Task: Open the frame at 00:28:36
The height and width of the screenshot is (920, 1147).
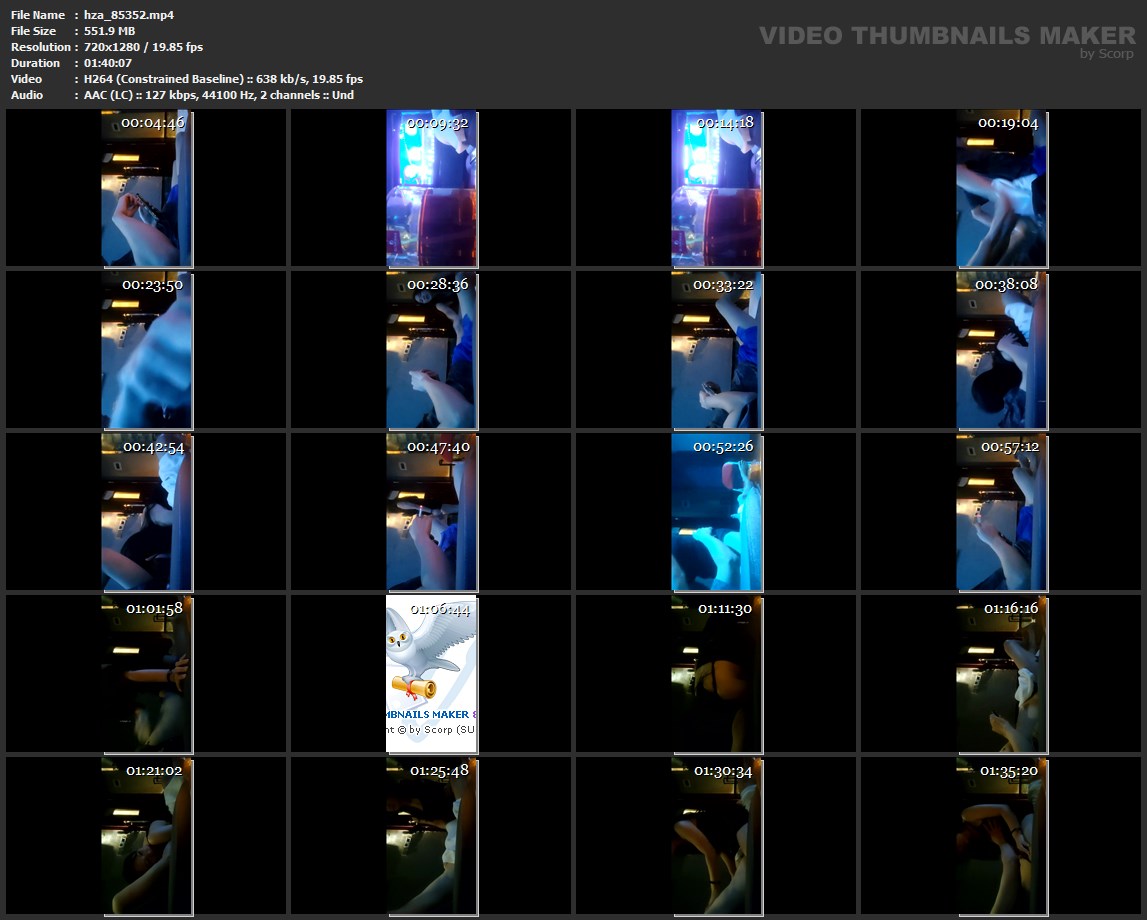Action: pyautogui.click(x=432, y=350)
